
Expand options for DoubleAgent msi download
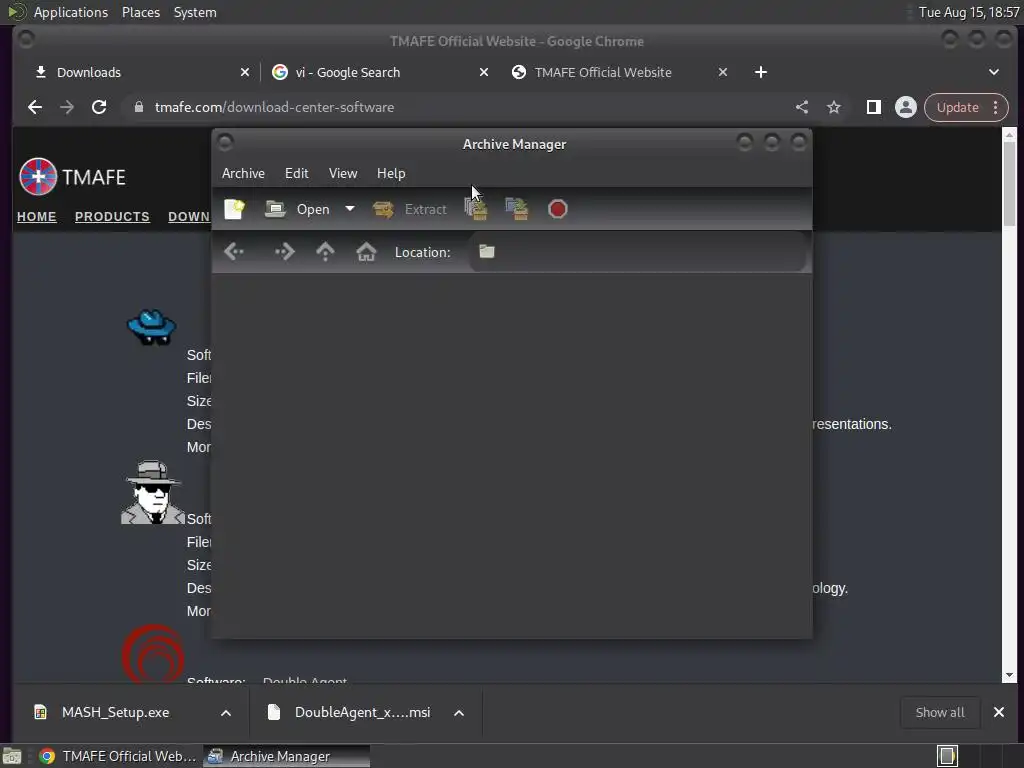point(459,712)
